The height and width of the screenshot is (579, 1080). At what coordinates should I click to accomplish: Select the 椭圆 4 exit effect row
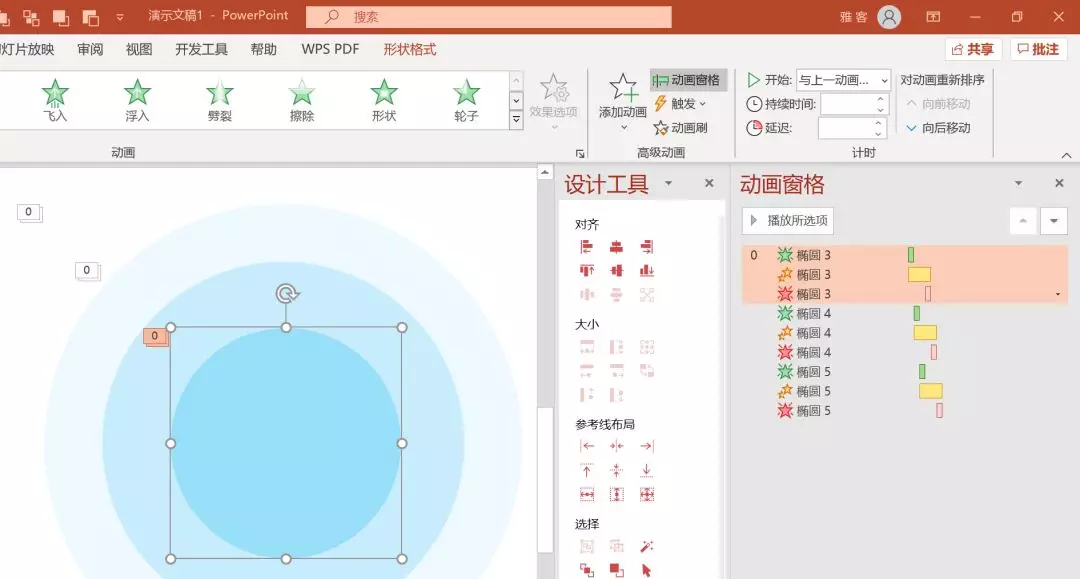click(x=904, y=352)
